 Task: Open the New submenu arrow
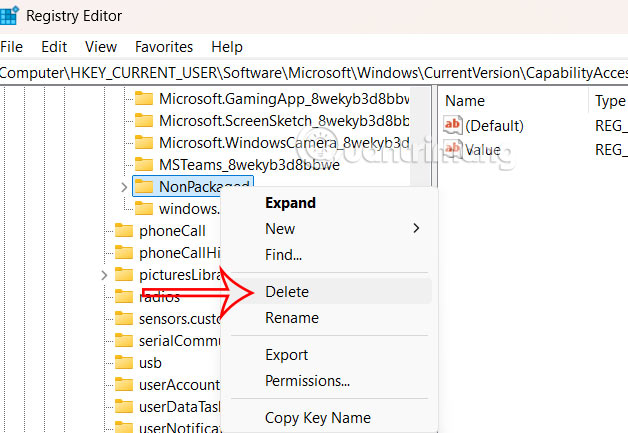tap(416, 228)
